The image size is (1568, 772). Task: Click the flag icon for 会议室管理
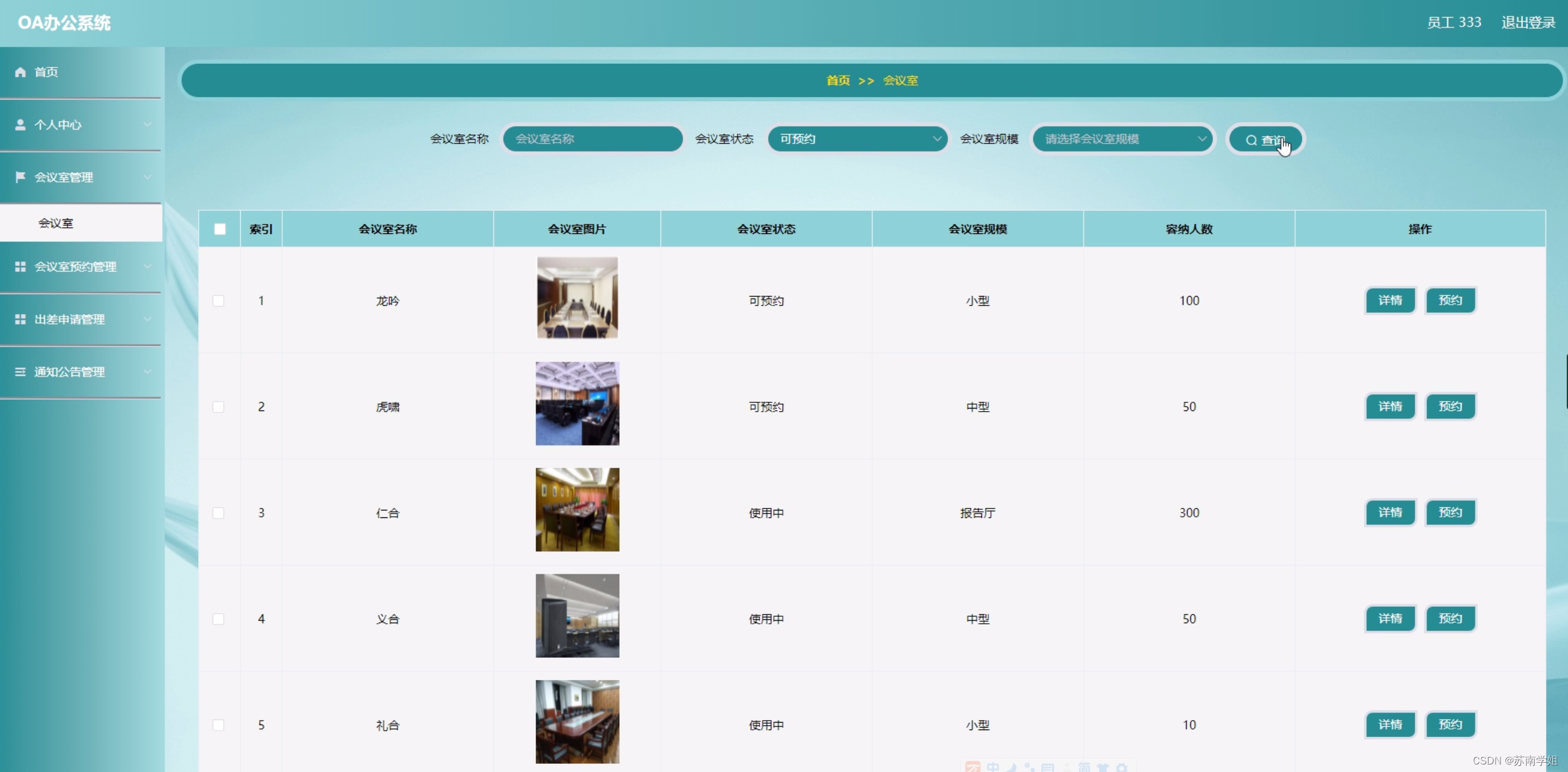point(20,177)
